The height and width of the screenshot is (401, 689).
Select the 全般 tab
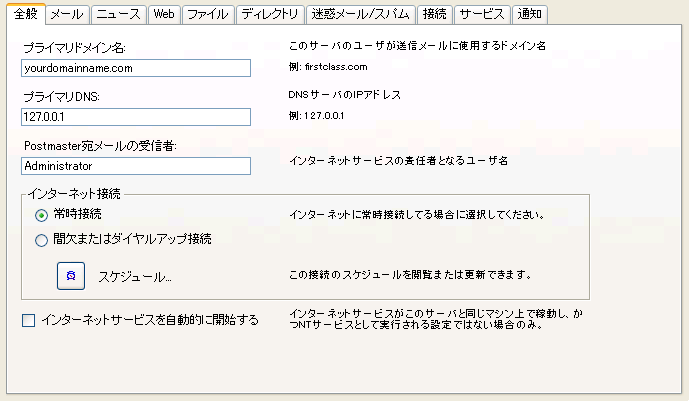pyautogui.click(x=26, y=14)
